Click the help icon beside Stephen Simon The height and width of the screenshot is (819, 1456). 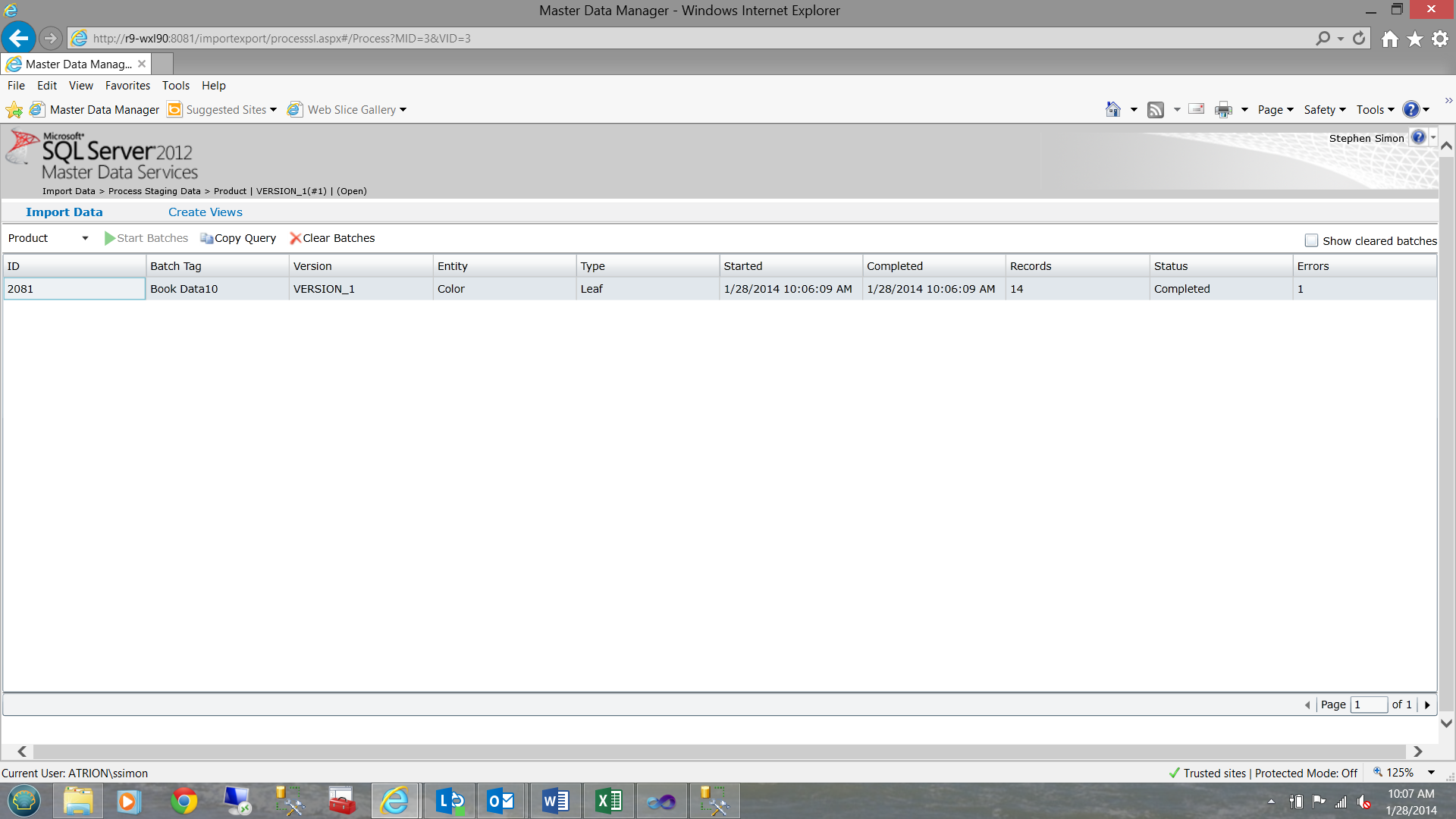[1418, 137]
